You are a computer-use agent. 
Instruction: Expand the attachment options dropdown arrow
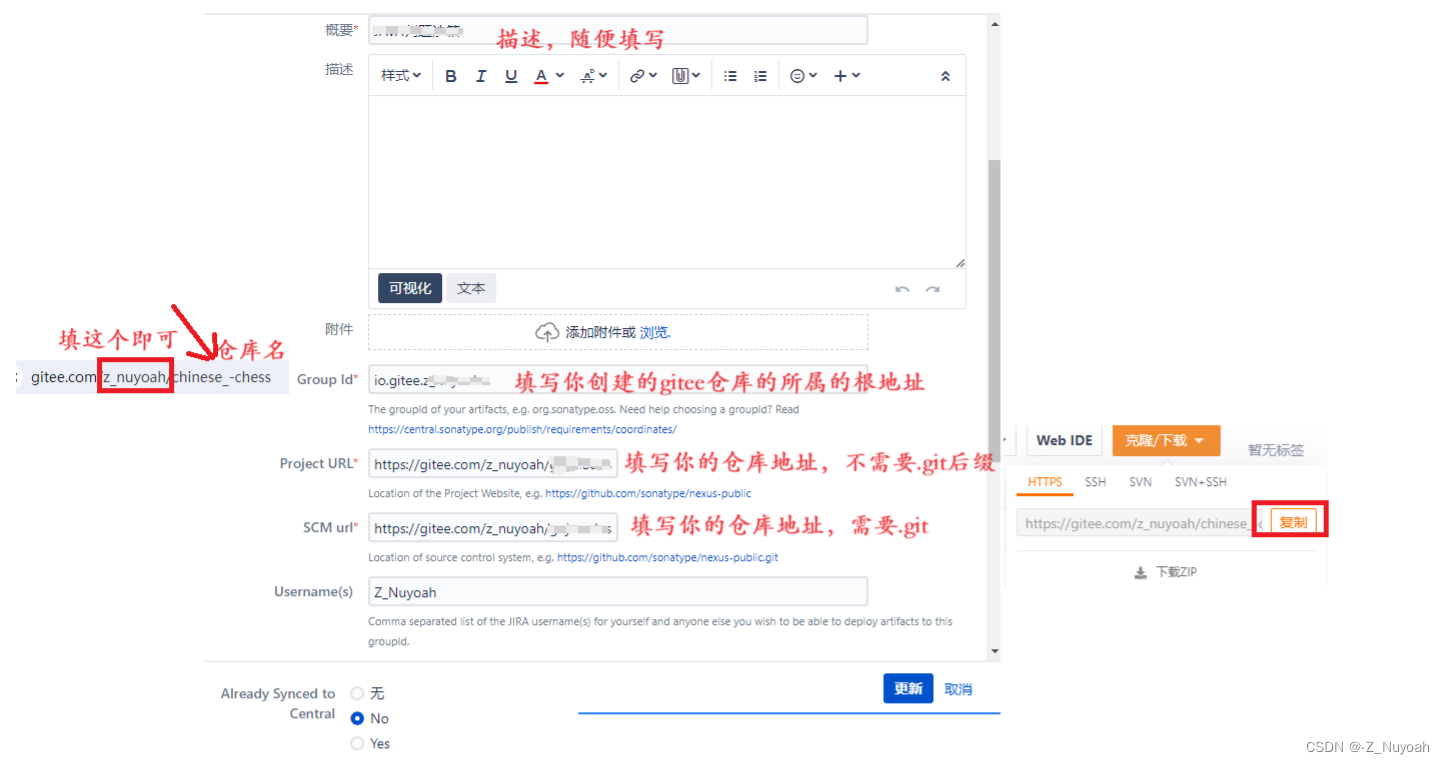[x=696, y=76]
